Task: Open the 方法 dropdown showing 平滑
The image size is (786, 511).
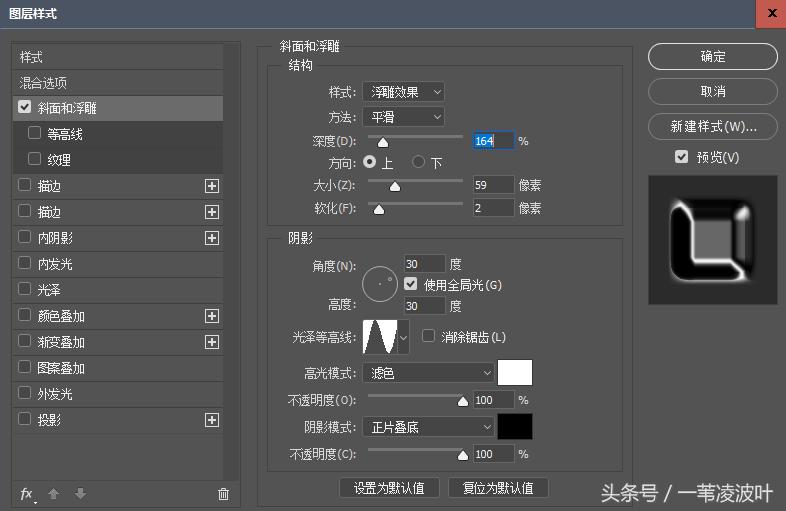Action: pos(404,117)
